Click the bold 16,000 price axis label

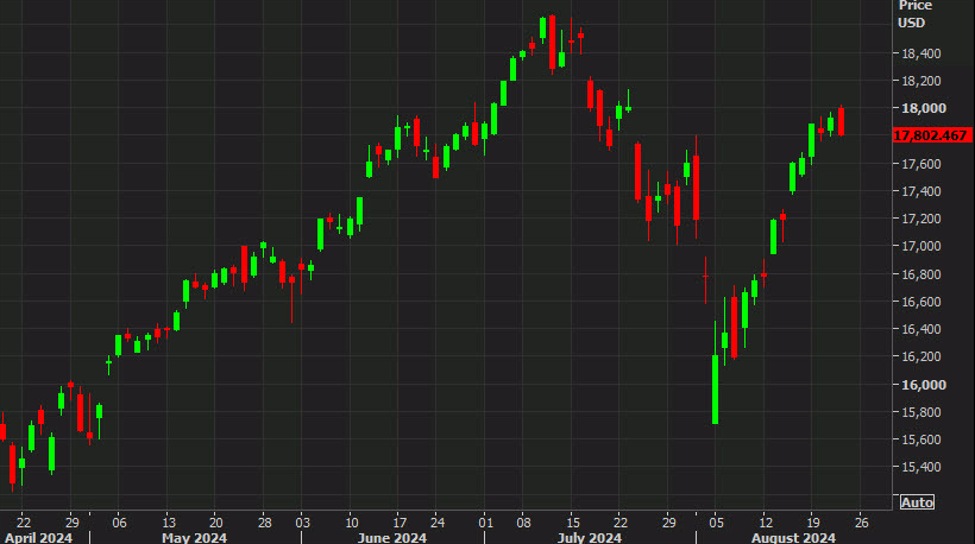tap(923, 384)
